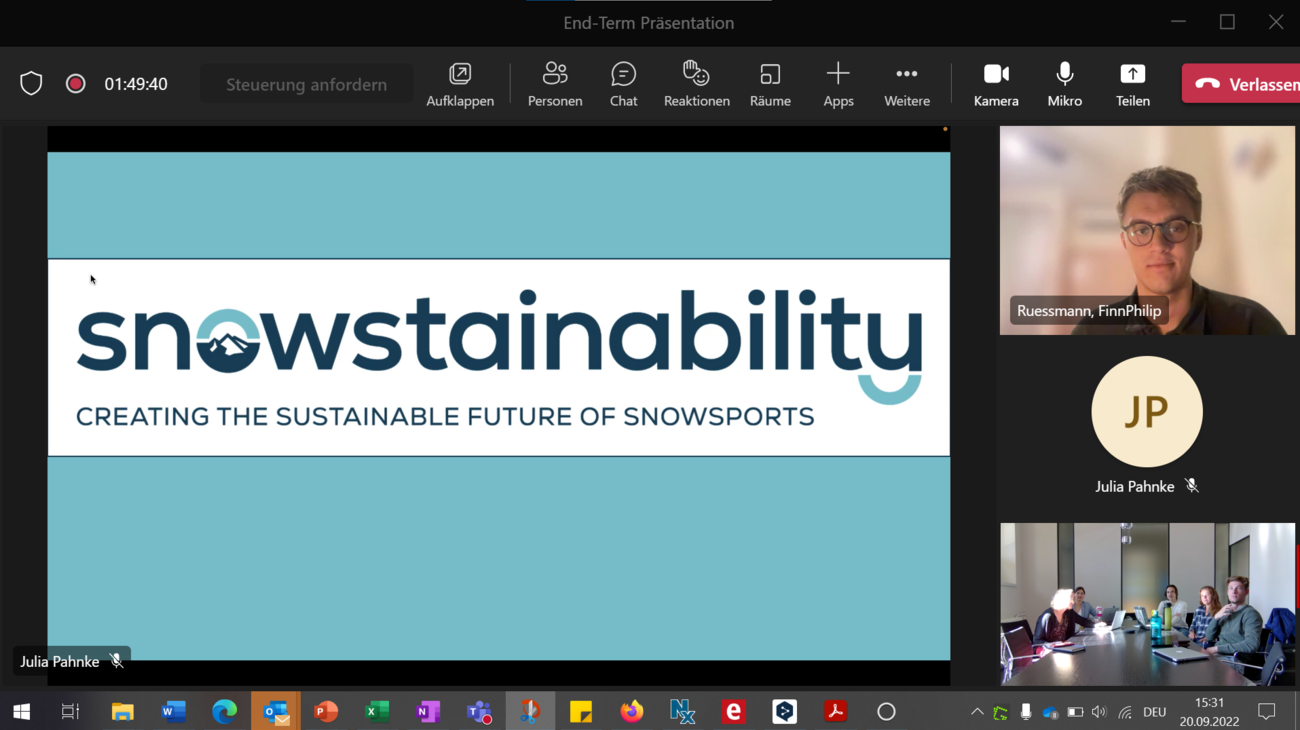The image size is (1300, 730).
Task: Click the Ruessmann, FinnPhilip name label
Action: pyautogui.click(x=1089, y=311)
